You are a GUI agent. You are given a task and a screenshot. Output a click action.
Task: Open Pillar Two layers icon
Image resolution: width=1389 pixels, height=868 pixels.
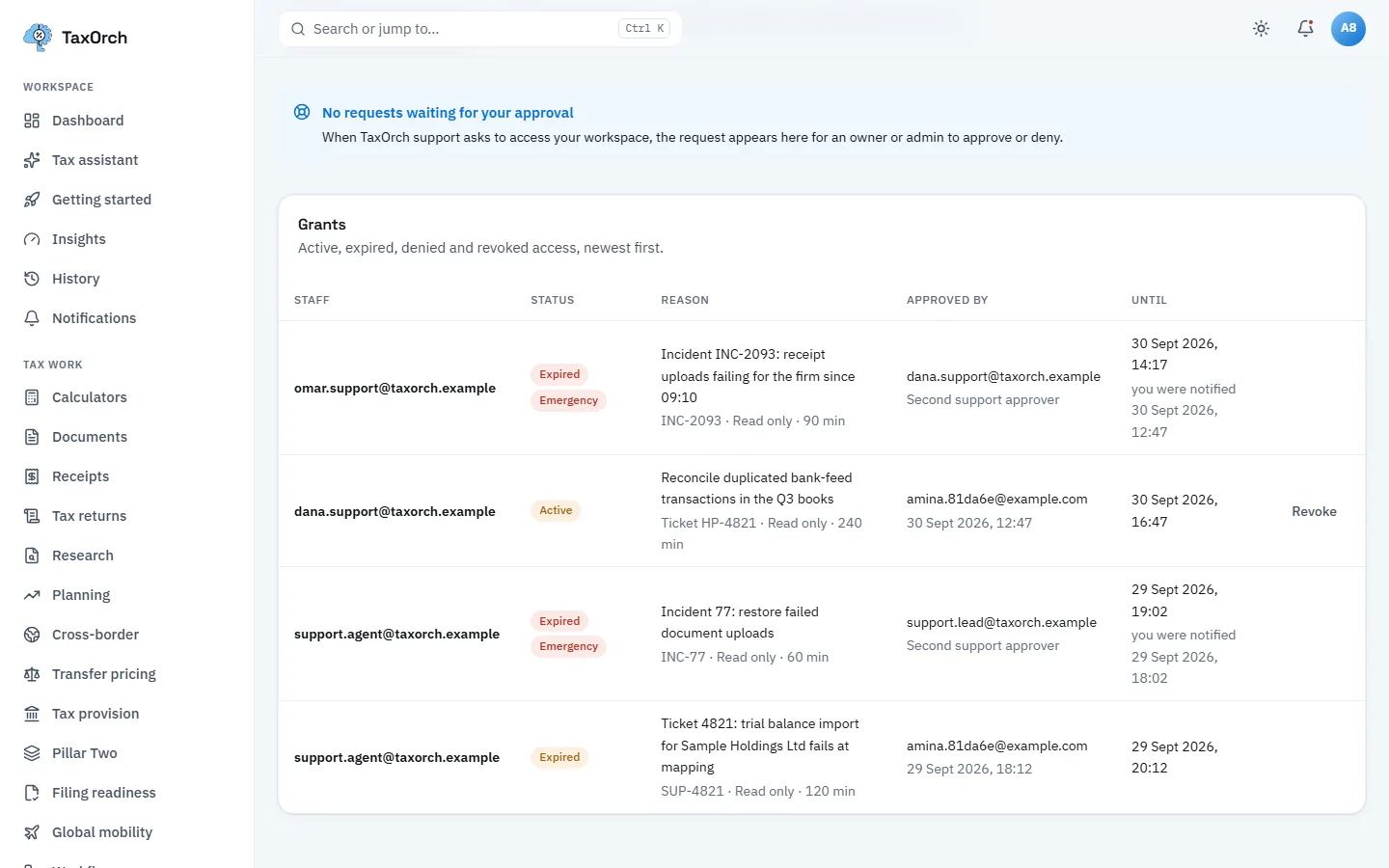pyautogui.click(x=32, y=753)
